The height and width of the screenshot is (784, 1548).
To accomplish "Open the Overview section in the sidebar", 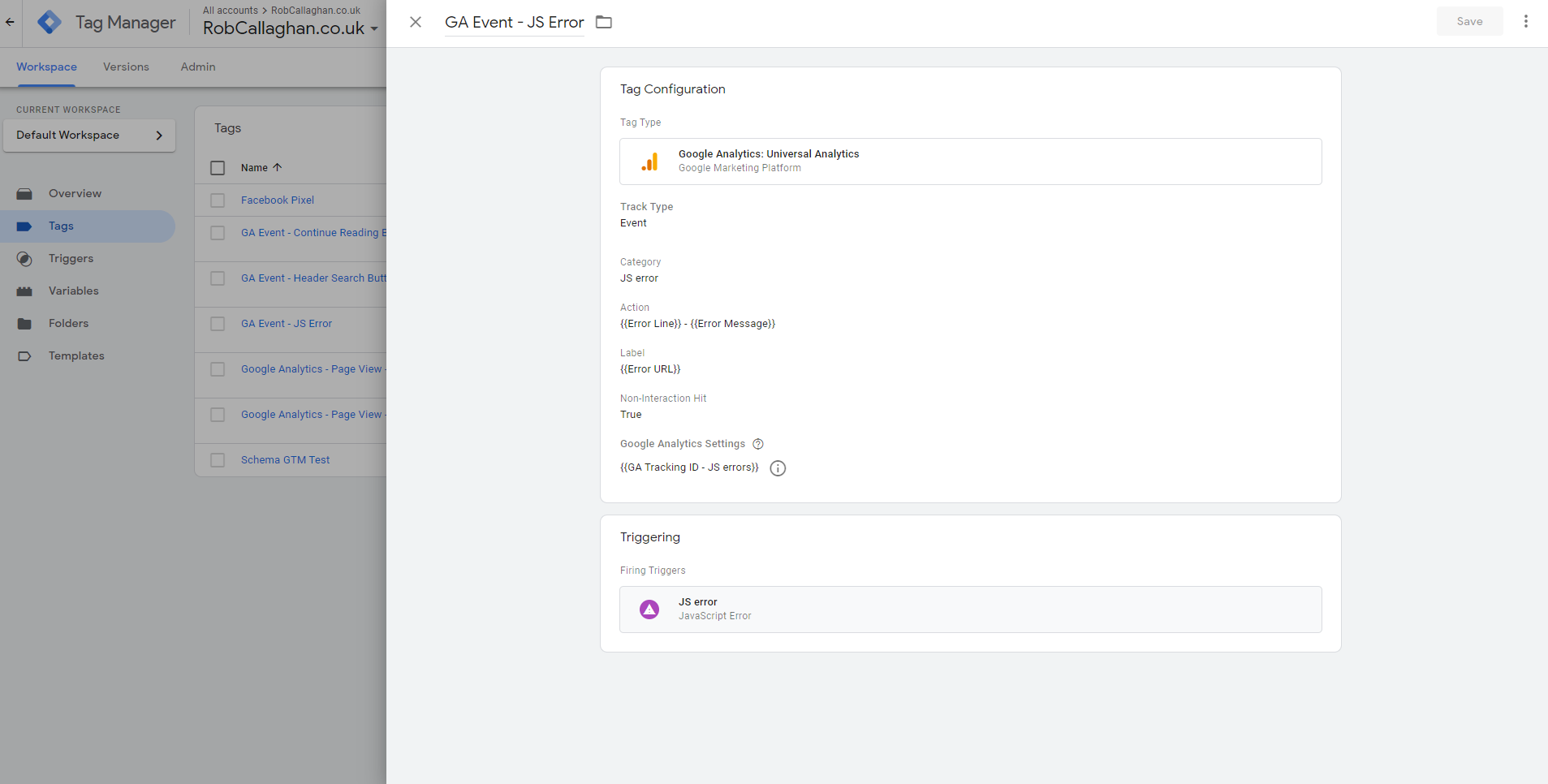I will pyautogui.click(x=74, y=193).
